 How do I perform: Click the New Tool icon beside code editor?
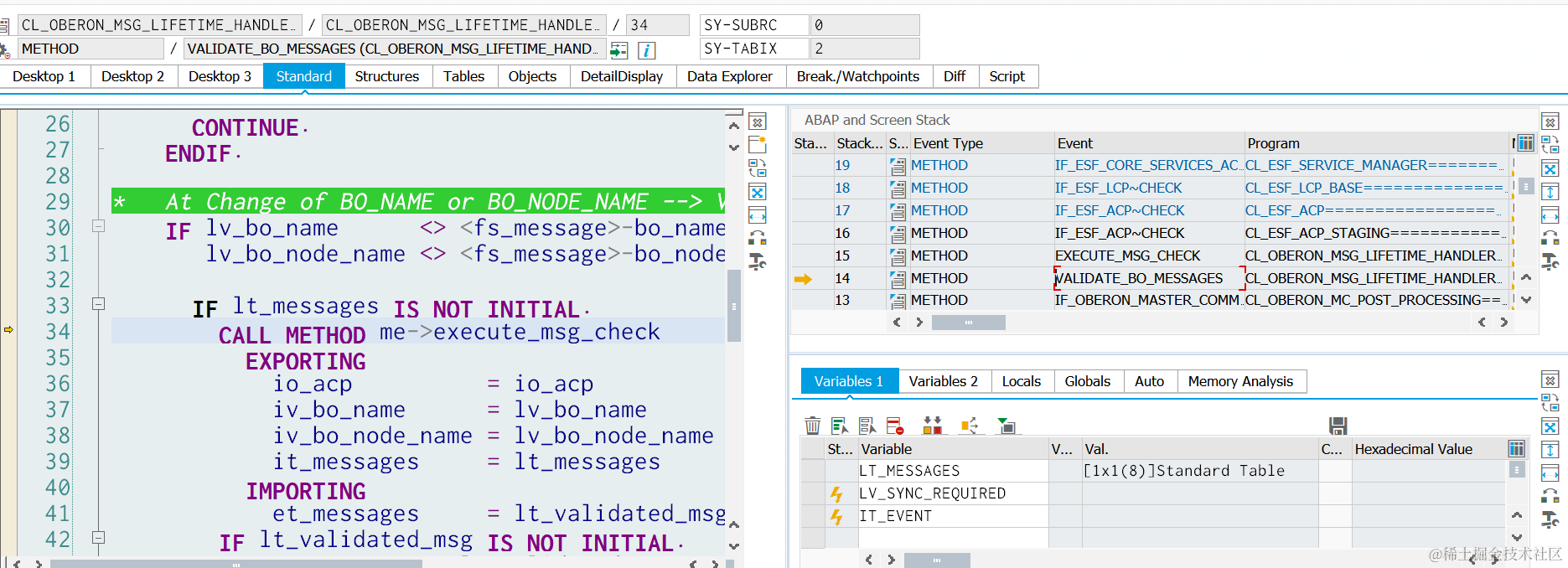pos(758,144)
